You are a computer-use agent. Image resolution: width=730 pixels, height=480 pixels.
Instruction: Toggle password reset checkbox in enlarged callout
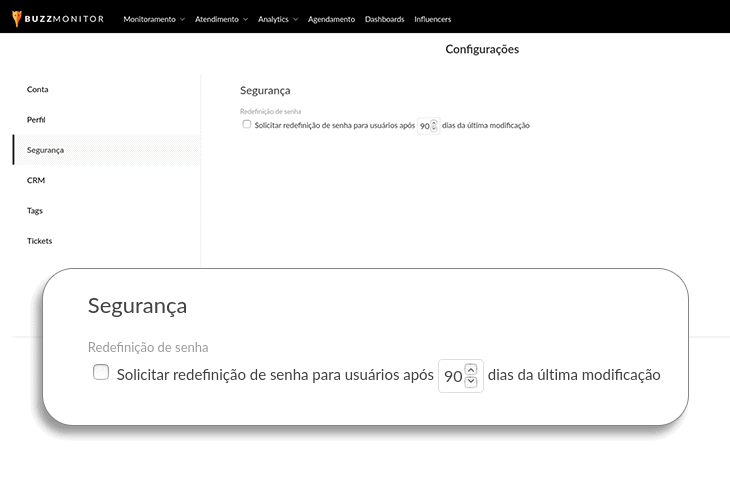pyautogui.click(x=100, y=373)
